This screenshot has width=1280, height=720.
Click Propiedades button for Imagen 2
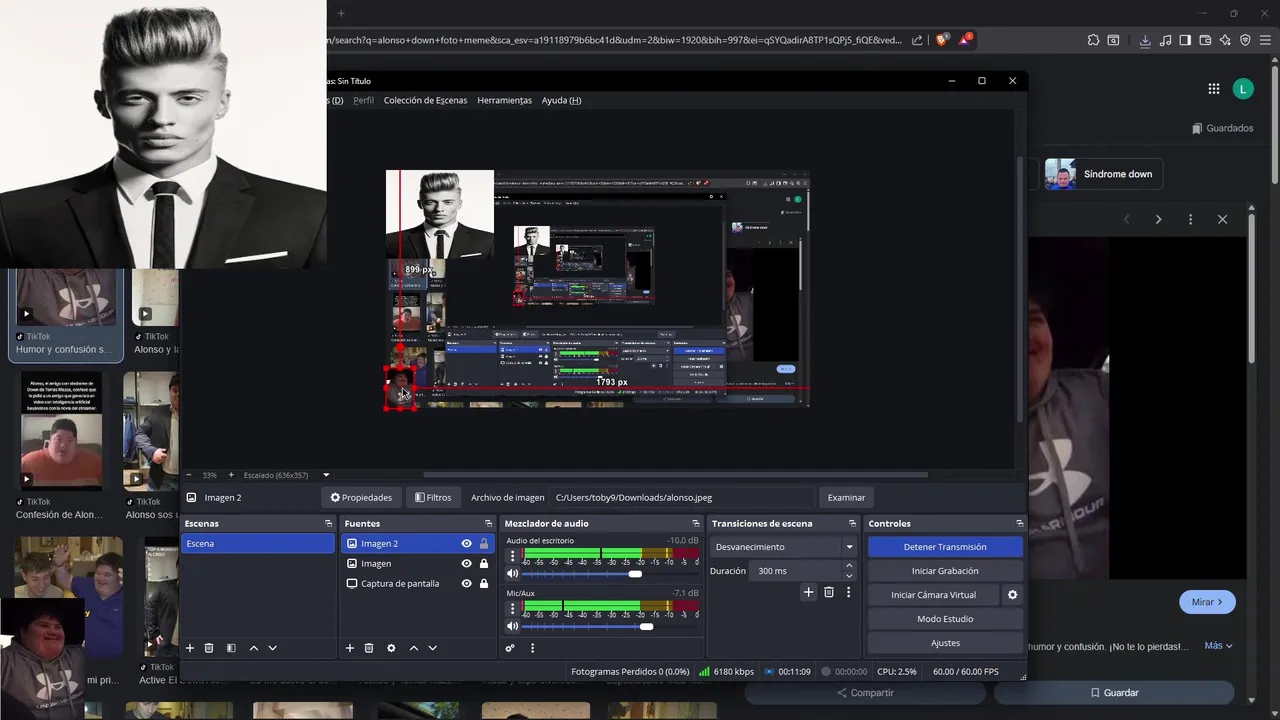point(361,497)
